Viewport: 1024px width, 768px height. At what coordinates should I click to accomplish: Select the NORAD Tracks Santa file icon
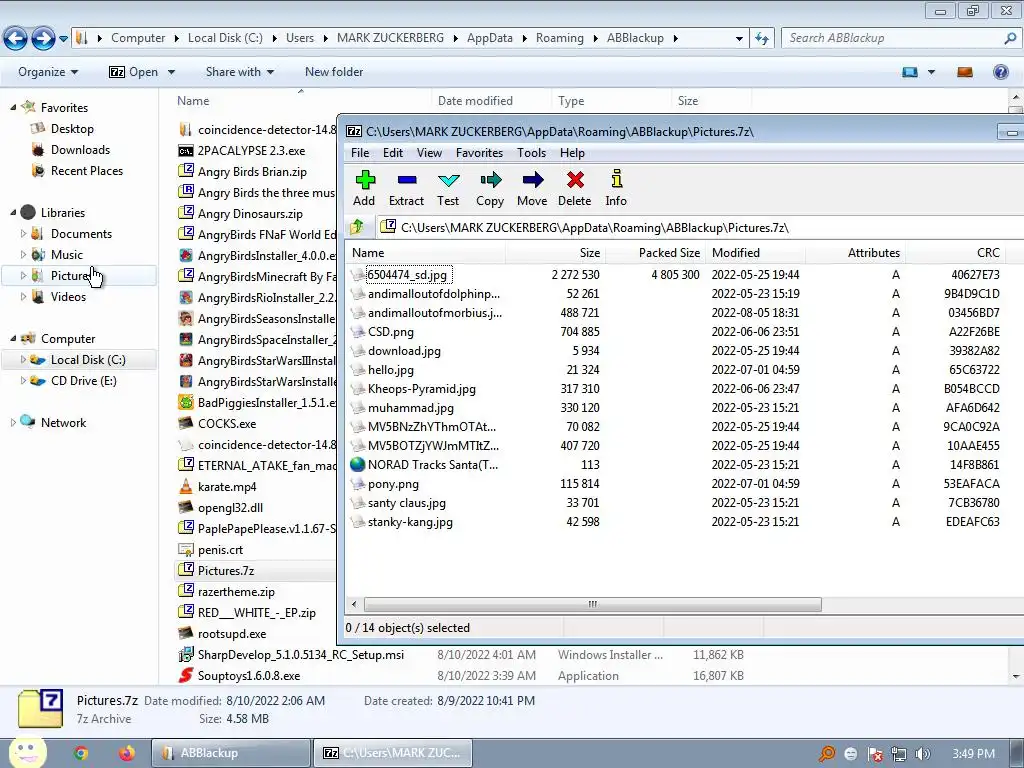(357, 464)
